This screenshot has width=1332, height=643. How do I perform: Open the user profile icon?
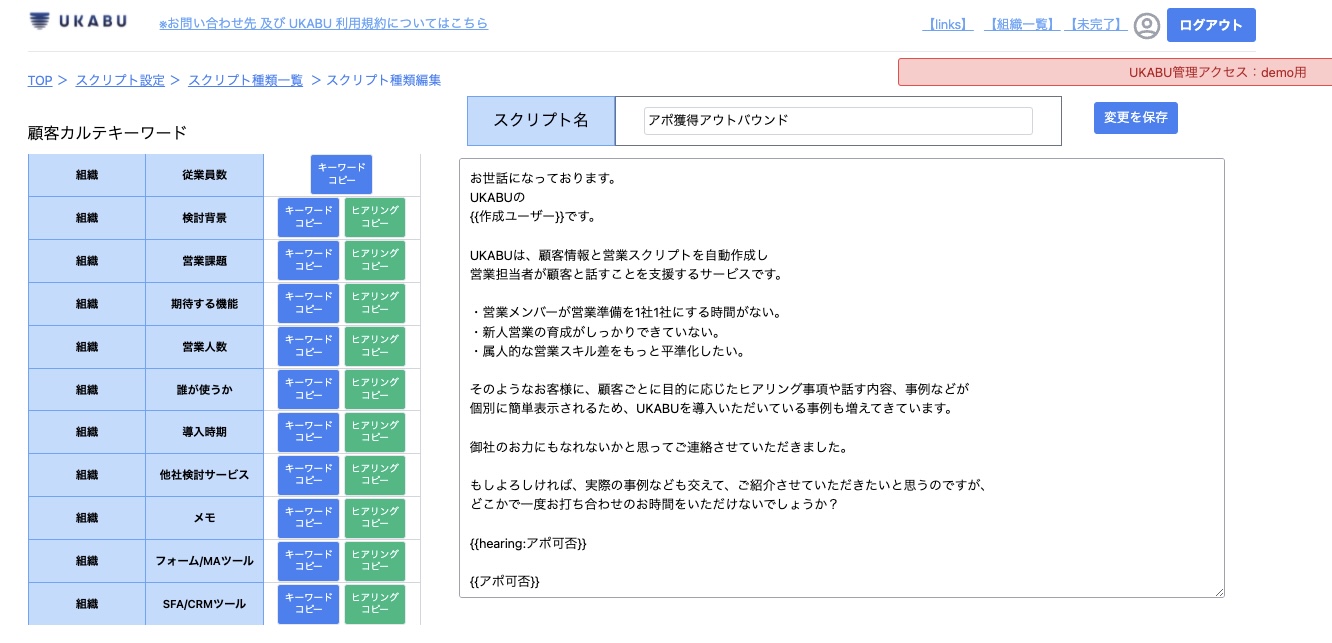coord(1147,25)
